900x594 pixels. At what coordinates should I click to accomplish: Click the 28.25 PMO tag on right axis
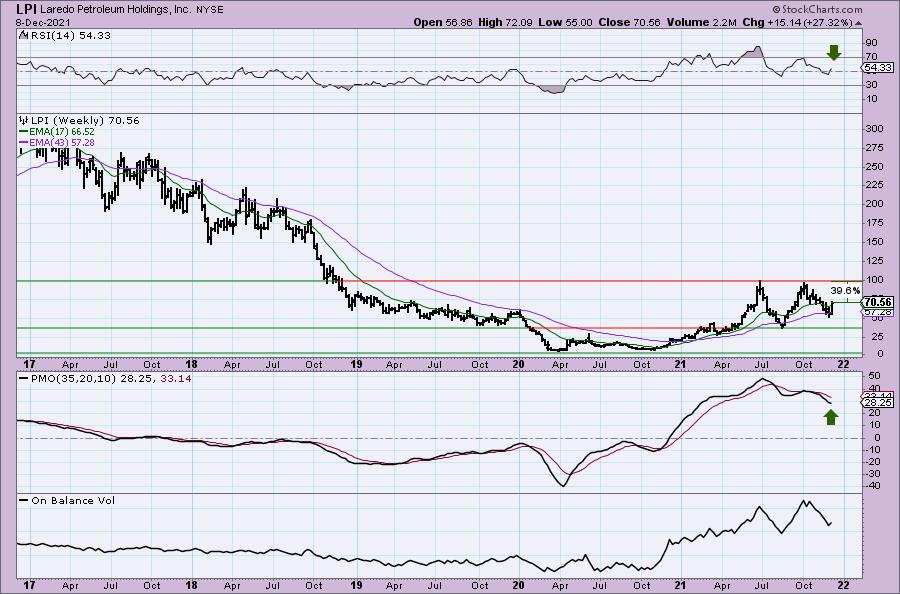[878, 403]
